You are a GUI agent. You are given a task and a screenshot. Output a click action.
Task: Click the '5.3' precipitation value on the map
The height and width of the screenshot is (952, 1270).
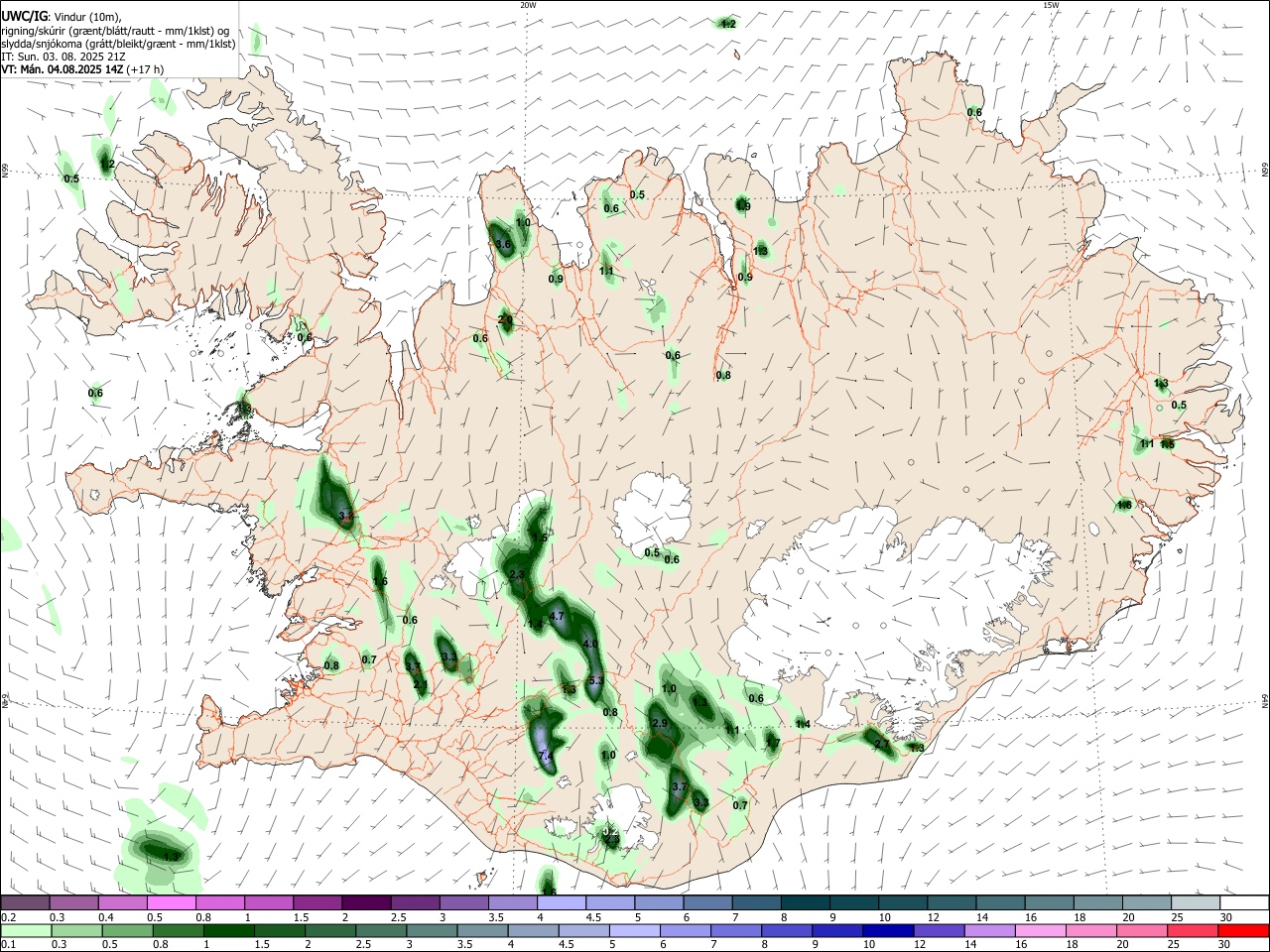click(x=596, y=681)
